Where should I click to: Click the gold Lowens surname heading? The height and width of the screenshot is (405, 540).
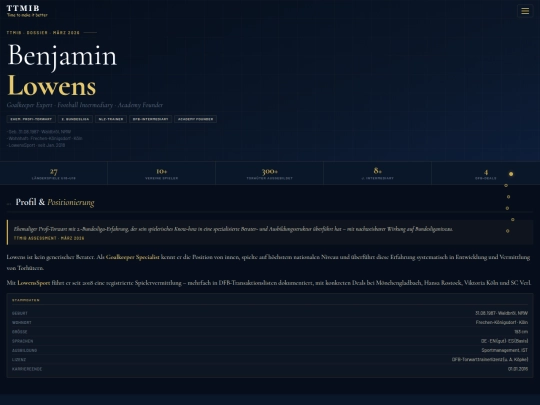pyautogui.click(x=52, y=86)
